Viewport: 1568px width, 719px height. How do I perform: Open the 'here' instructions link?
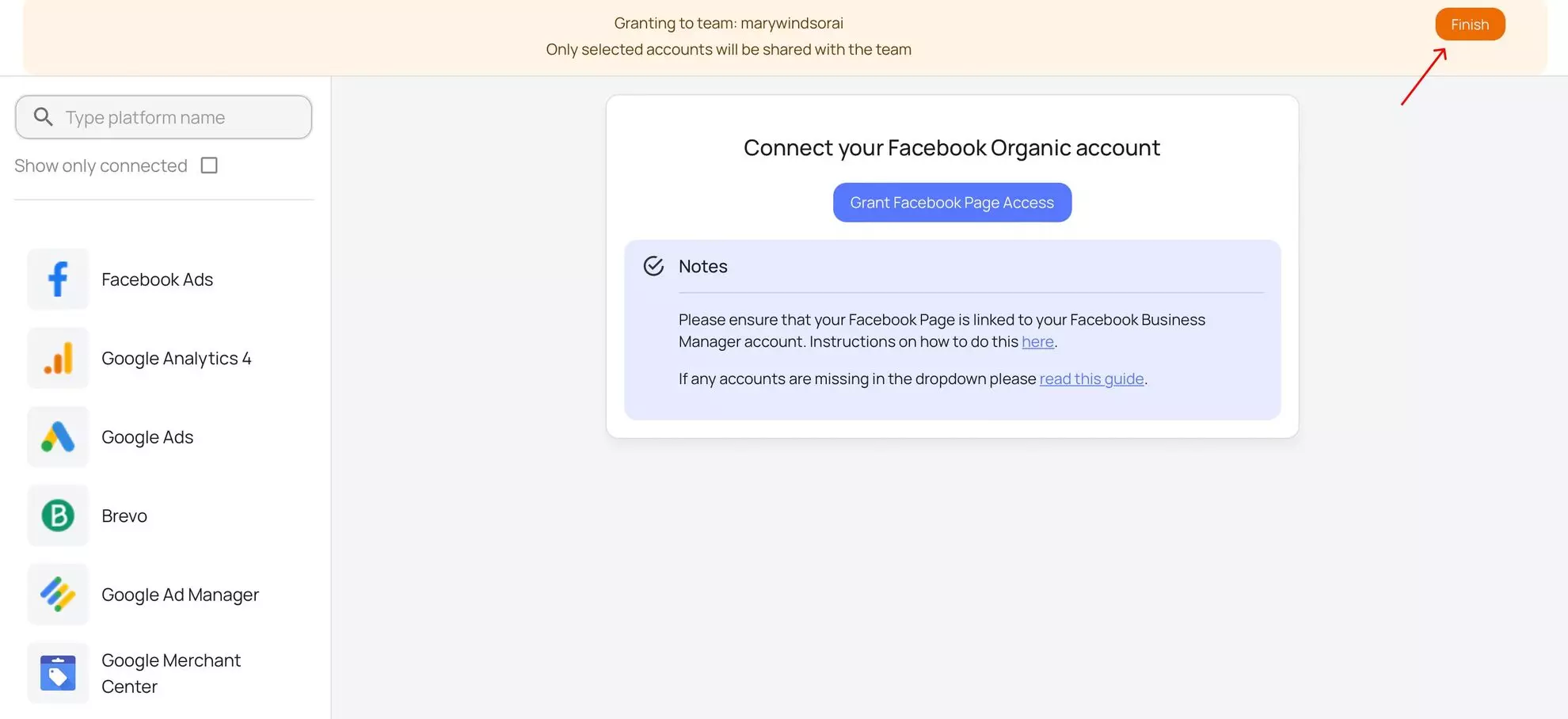pos(1037,342)
